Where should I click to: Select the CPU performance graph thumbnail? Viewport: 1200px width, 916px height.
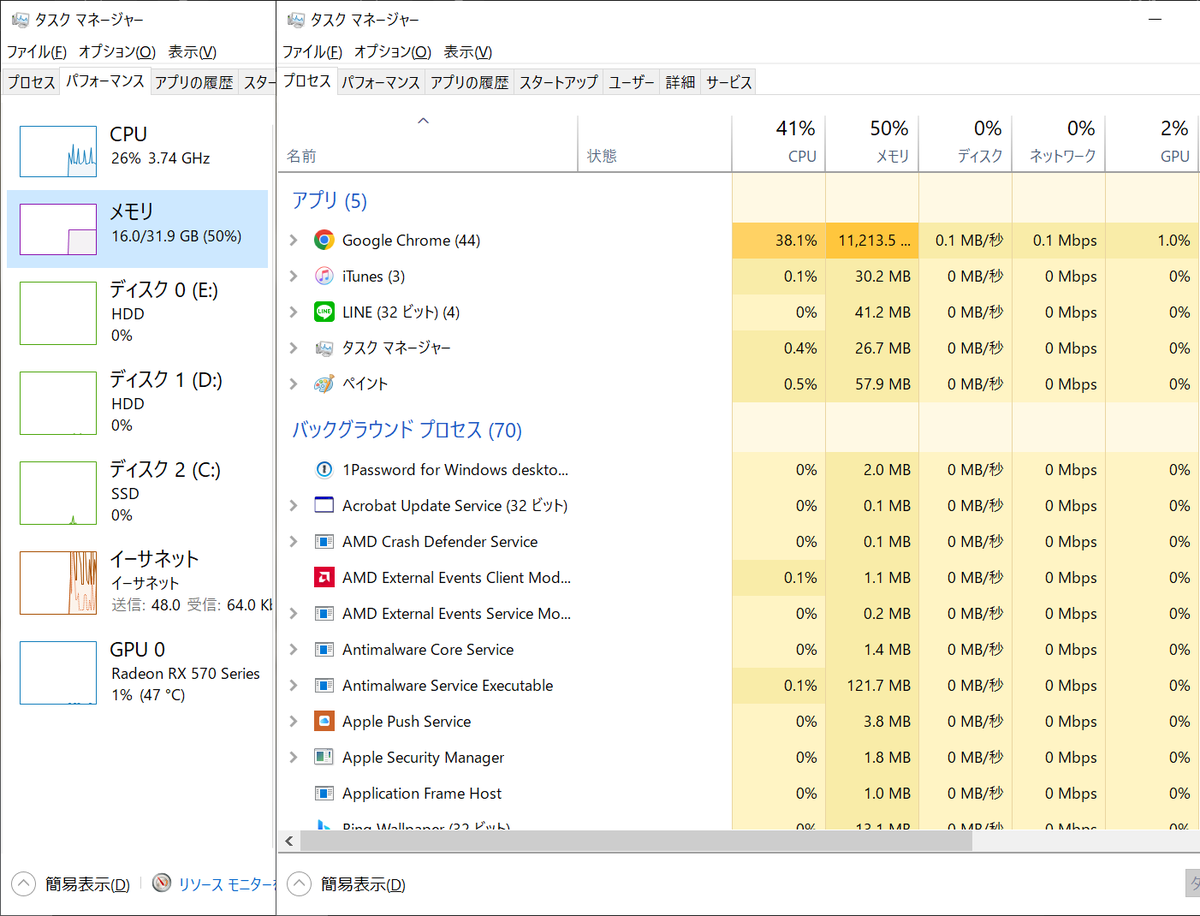(x=58, y=151)
